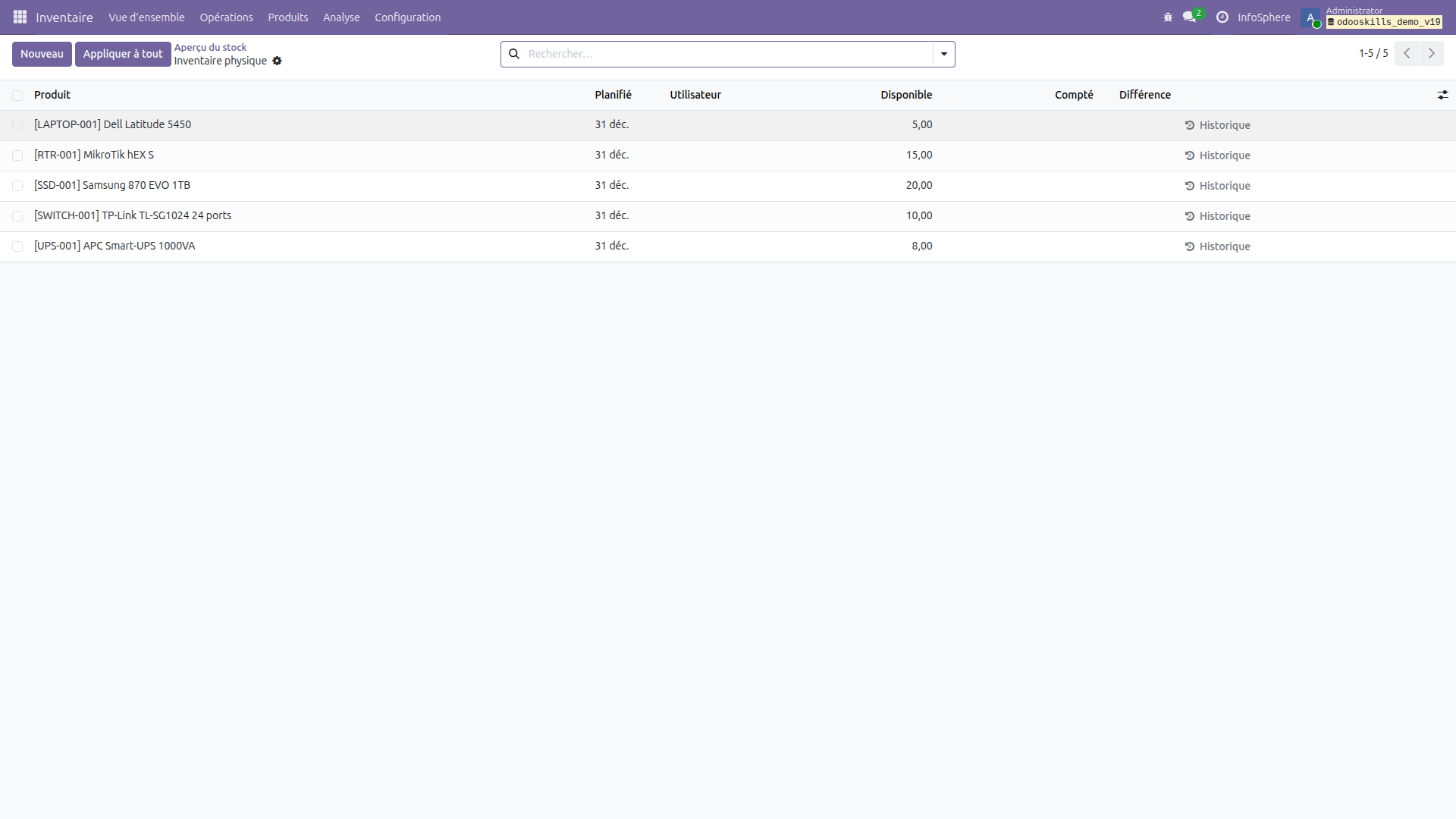
Task: Expand the search options dropdown arrow
Action: (x=943, y=54)
